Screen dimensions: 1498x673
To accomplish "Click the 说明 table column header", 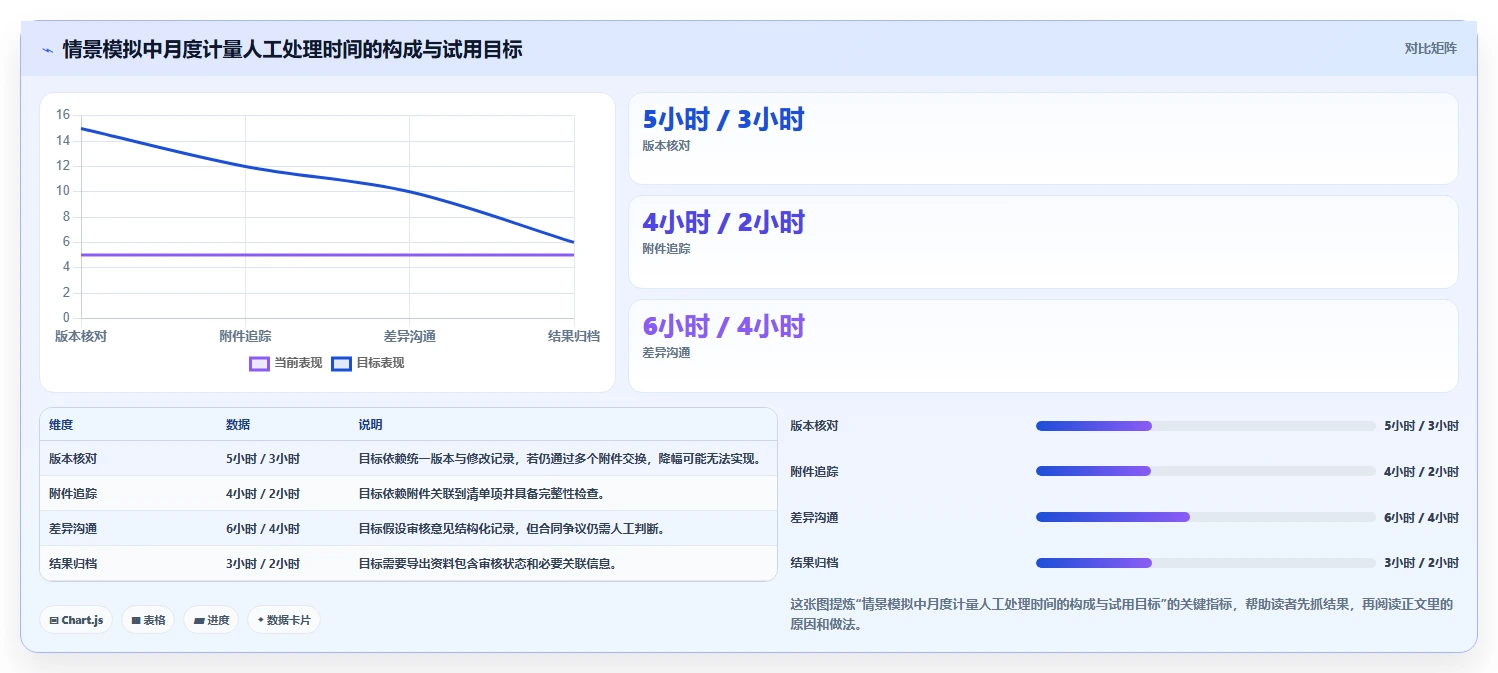I will click(371, 425).
